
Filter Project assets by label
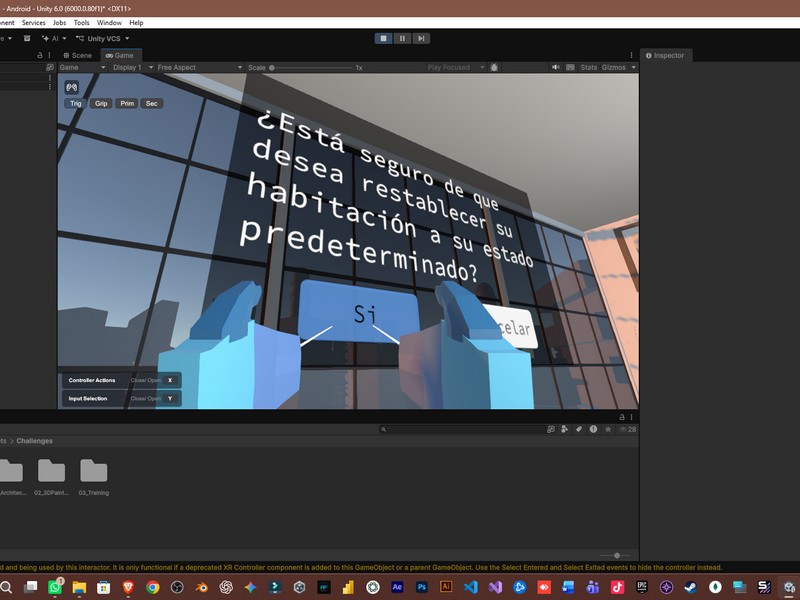[579, 429]
